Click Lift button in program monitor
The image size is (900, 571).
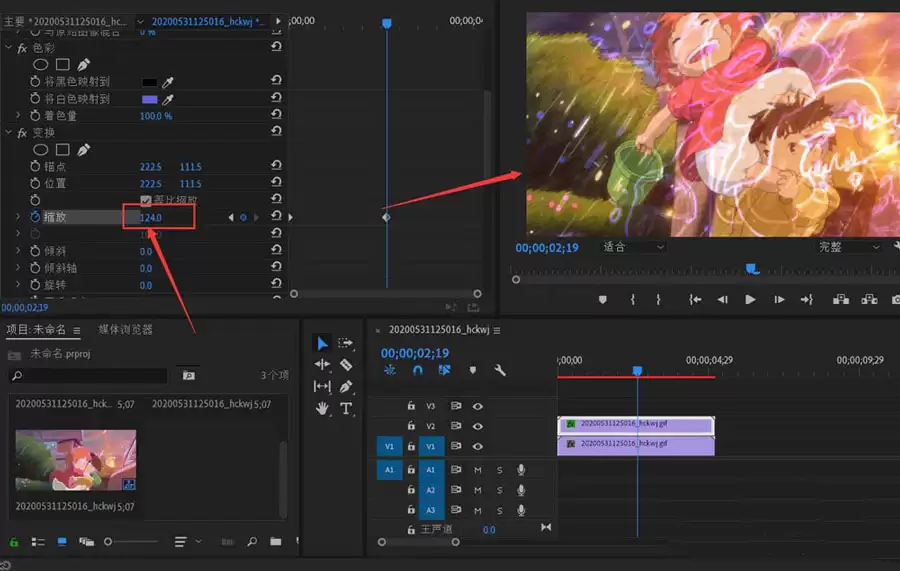[841, 300]
